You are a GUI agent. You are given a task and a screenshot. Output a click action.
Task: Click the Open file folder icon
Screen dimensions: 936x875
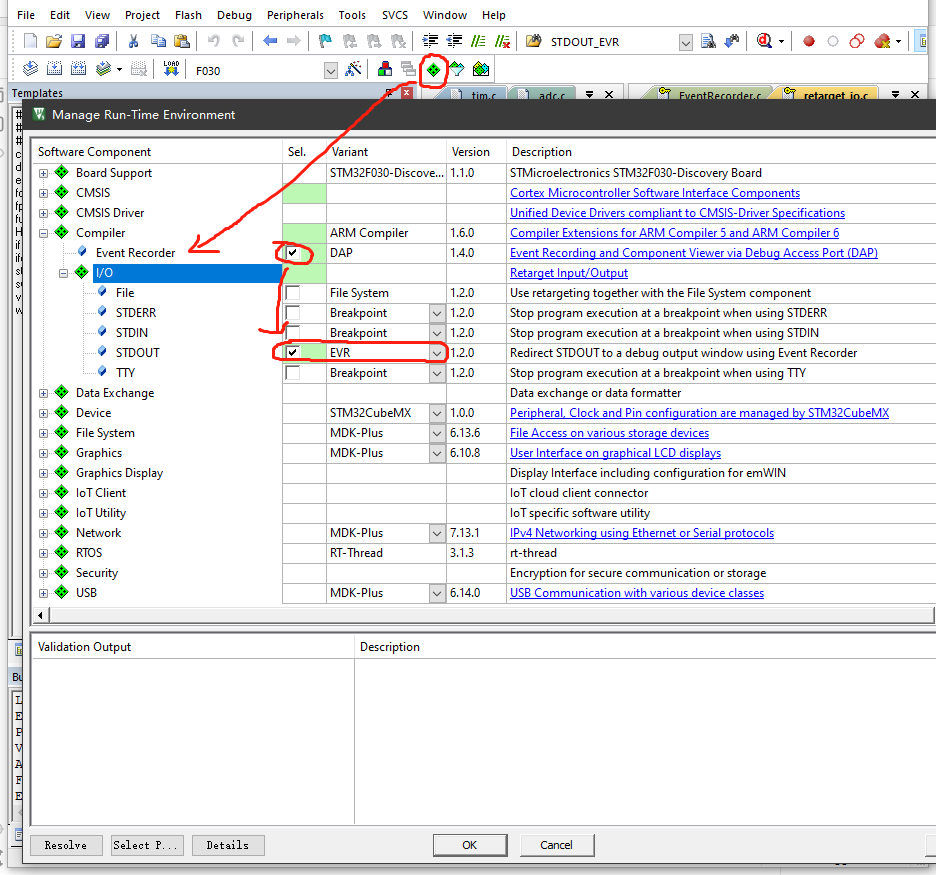click(x=54, y=41)
